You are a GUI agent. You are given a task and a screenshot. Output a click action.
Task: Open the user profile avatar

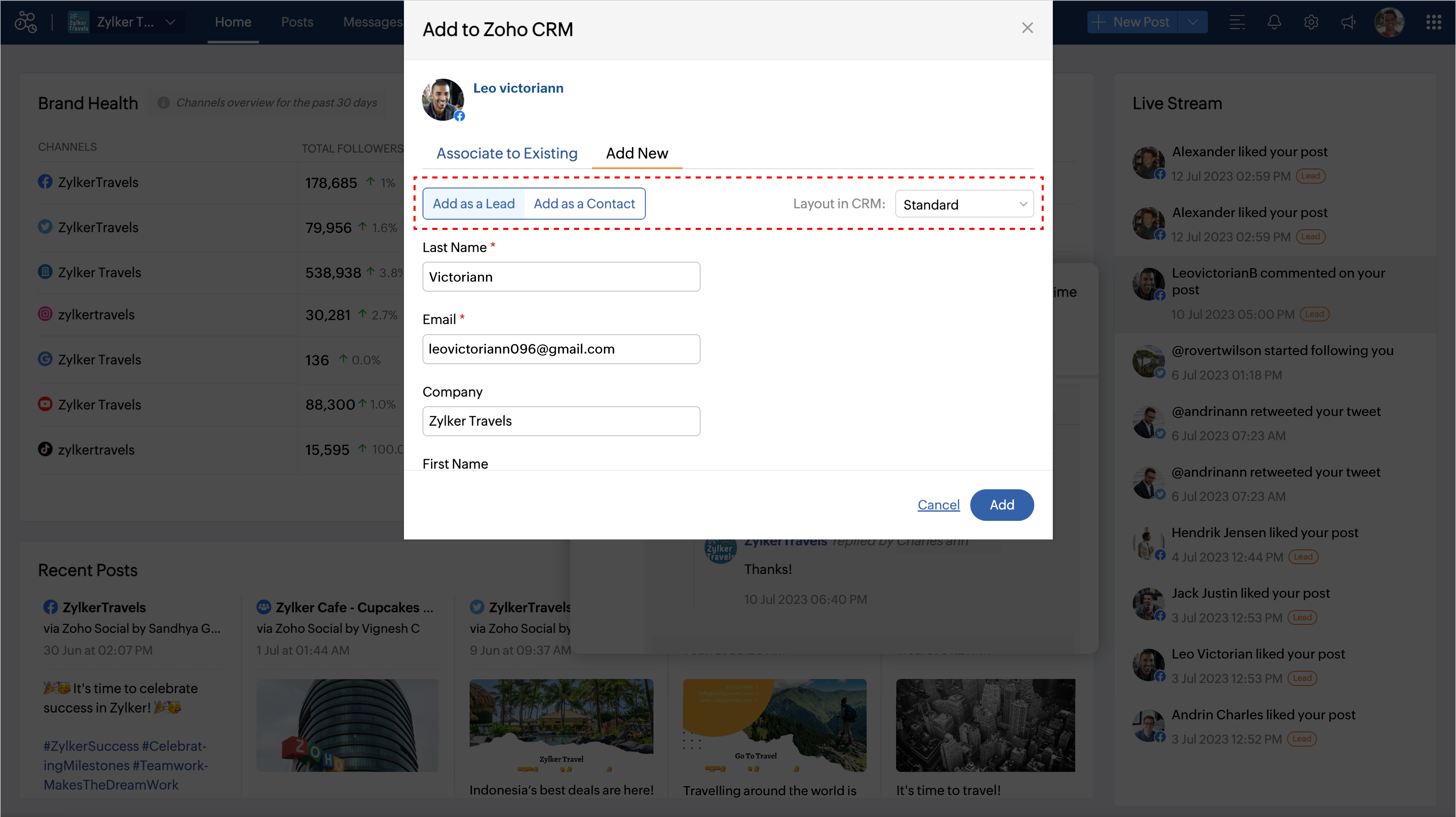click(1389, 22)
